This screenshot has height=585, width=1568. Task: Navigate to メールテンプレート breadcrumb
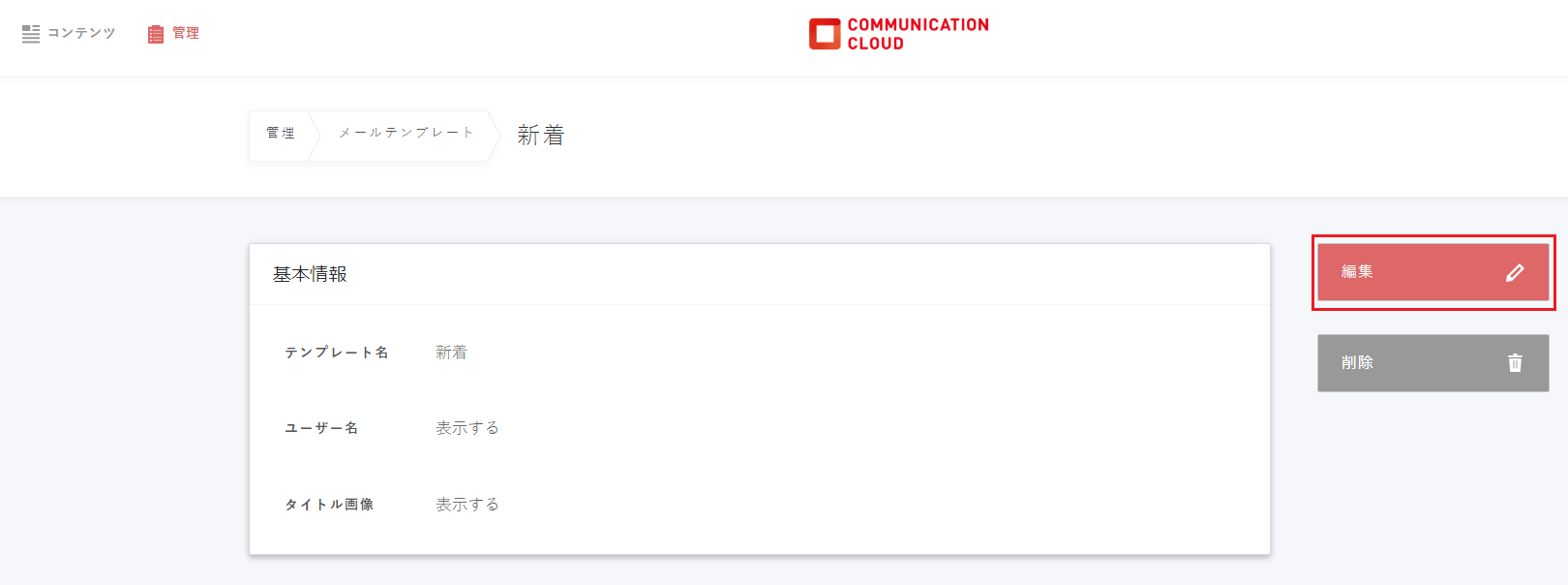click(406, 133)
